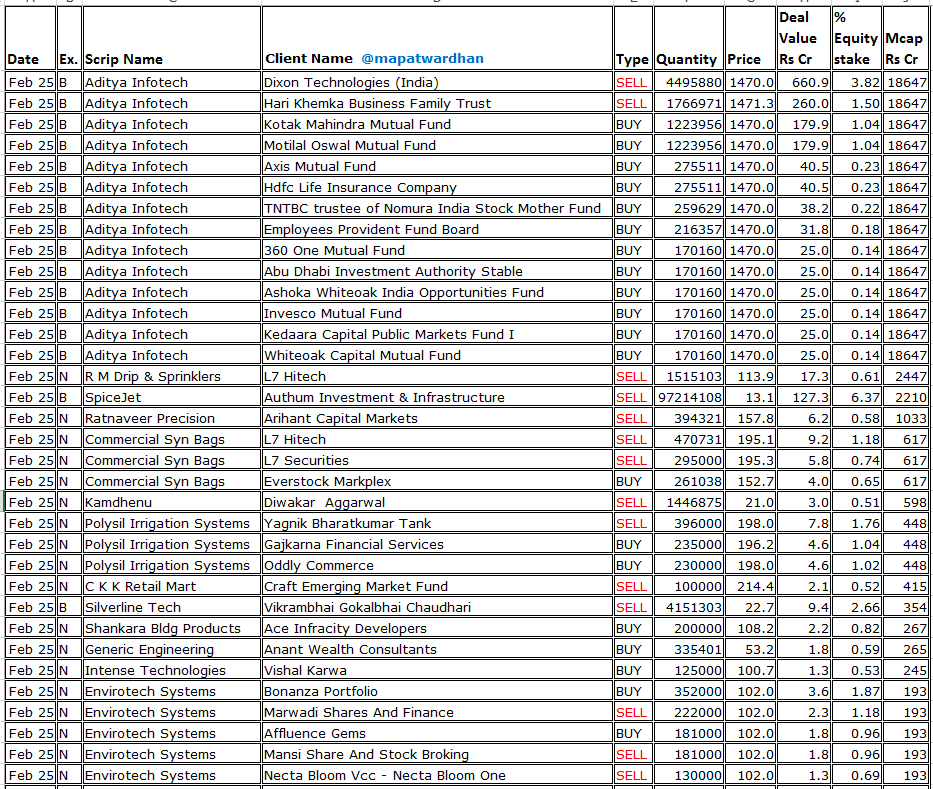
Task: Select the Quantity column header cell
Action: point(688,39)
